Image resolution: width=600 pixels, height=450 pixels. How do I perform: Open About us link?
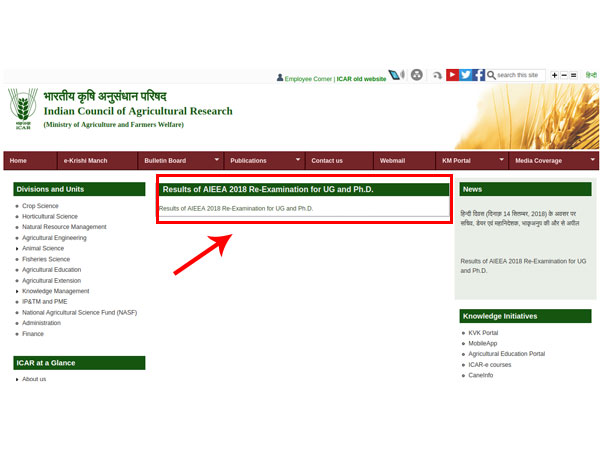click(x=34, y=379)
